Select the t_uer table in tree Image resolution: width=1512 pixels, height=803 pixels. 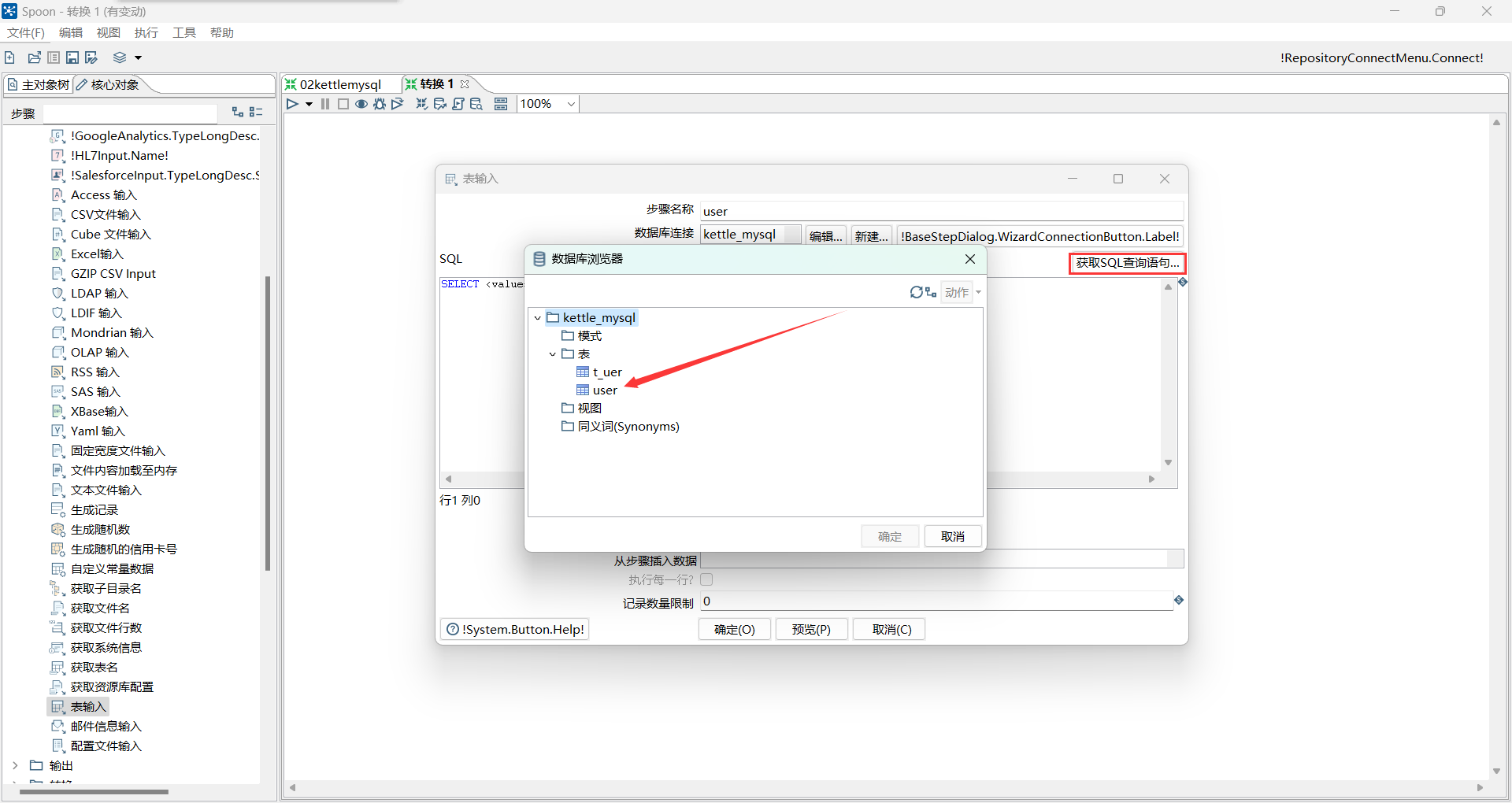[606, 372]
